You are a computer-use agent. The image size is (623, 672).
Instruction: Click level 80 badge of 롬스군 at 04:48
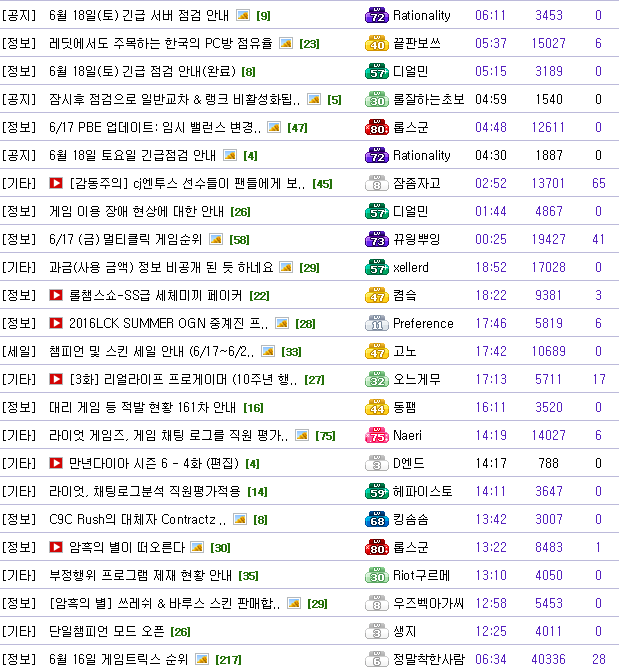point(377,128)
